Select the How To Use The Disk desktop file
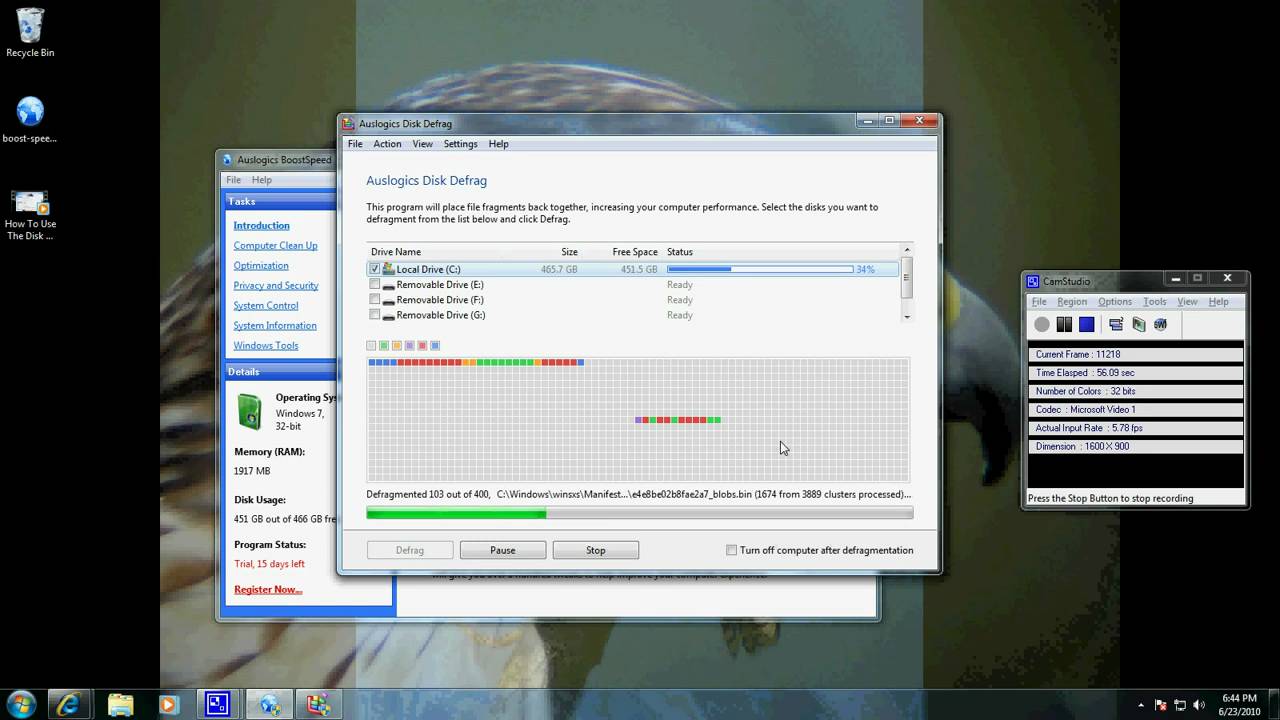1280x720 pixels. pos(30,214)
